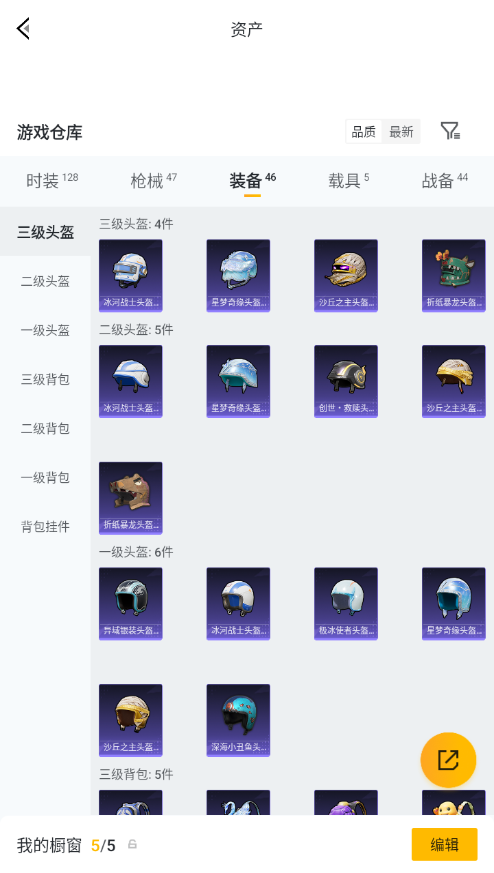Select the 装备 tab
The image size is (494, 873).
[252, 180]
